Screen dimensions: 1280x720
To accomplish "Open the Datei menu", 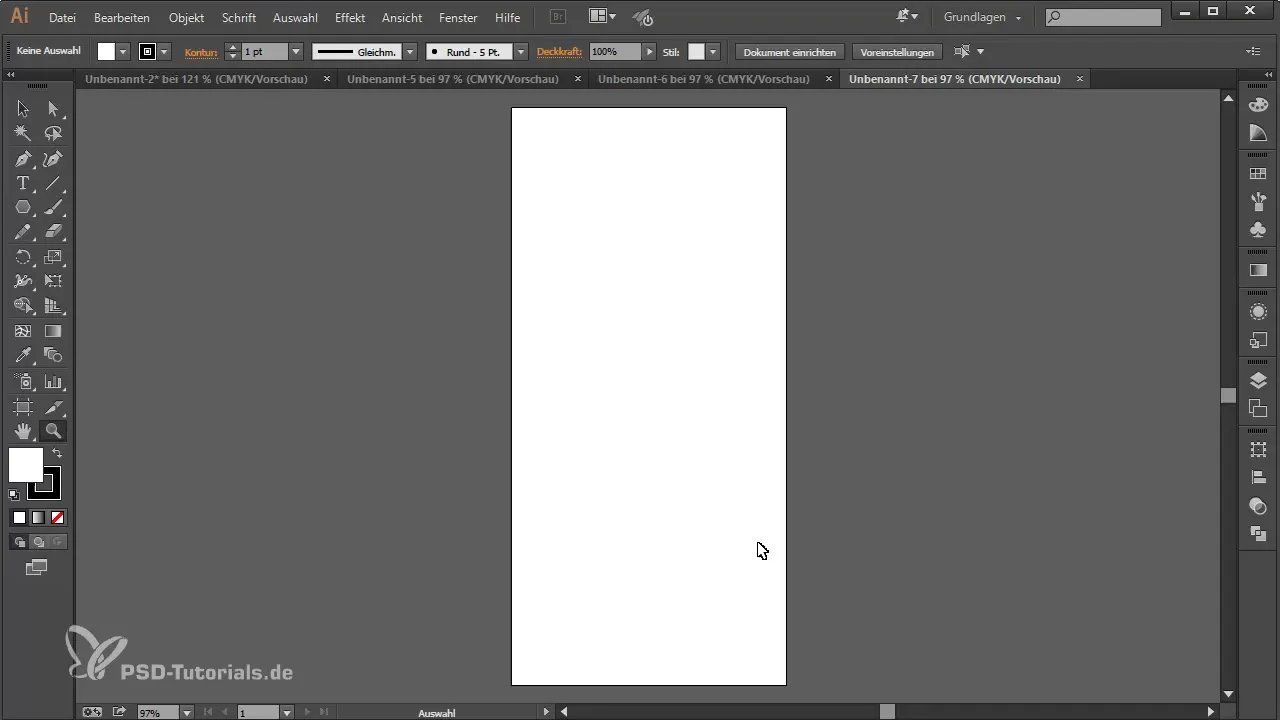I will (62, 18).
